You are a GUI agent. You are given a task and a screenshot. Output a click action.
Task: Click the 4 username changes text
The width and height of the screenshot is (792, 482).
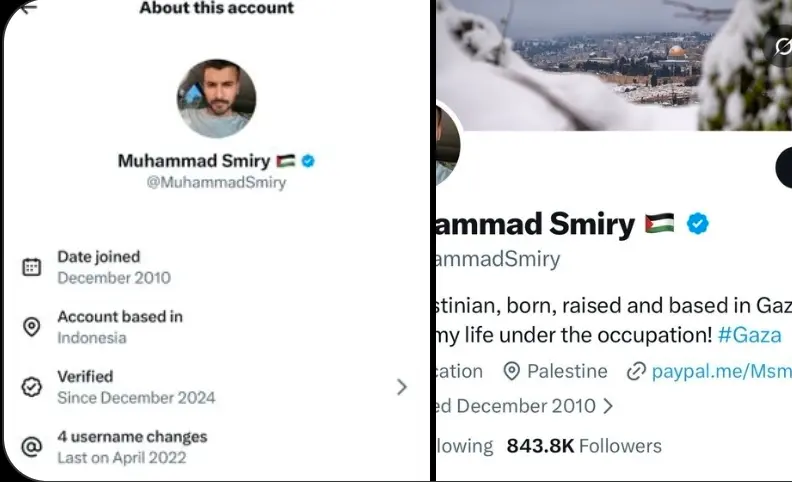[x=132, y=437]
